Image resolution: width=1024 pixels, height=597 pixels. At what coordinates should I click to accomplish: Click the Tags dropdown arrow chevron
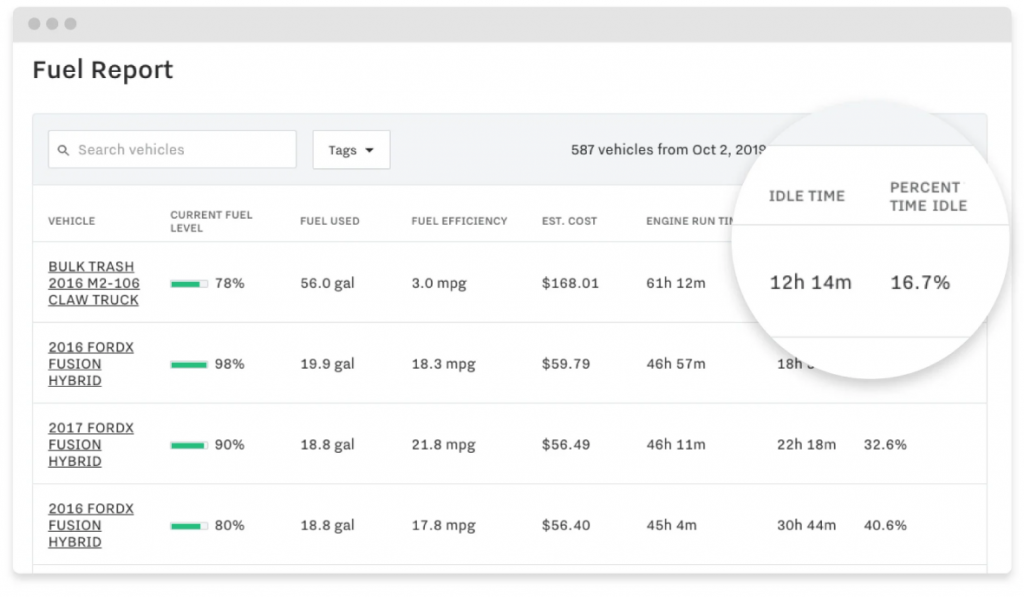pos(369,150)
